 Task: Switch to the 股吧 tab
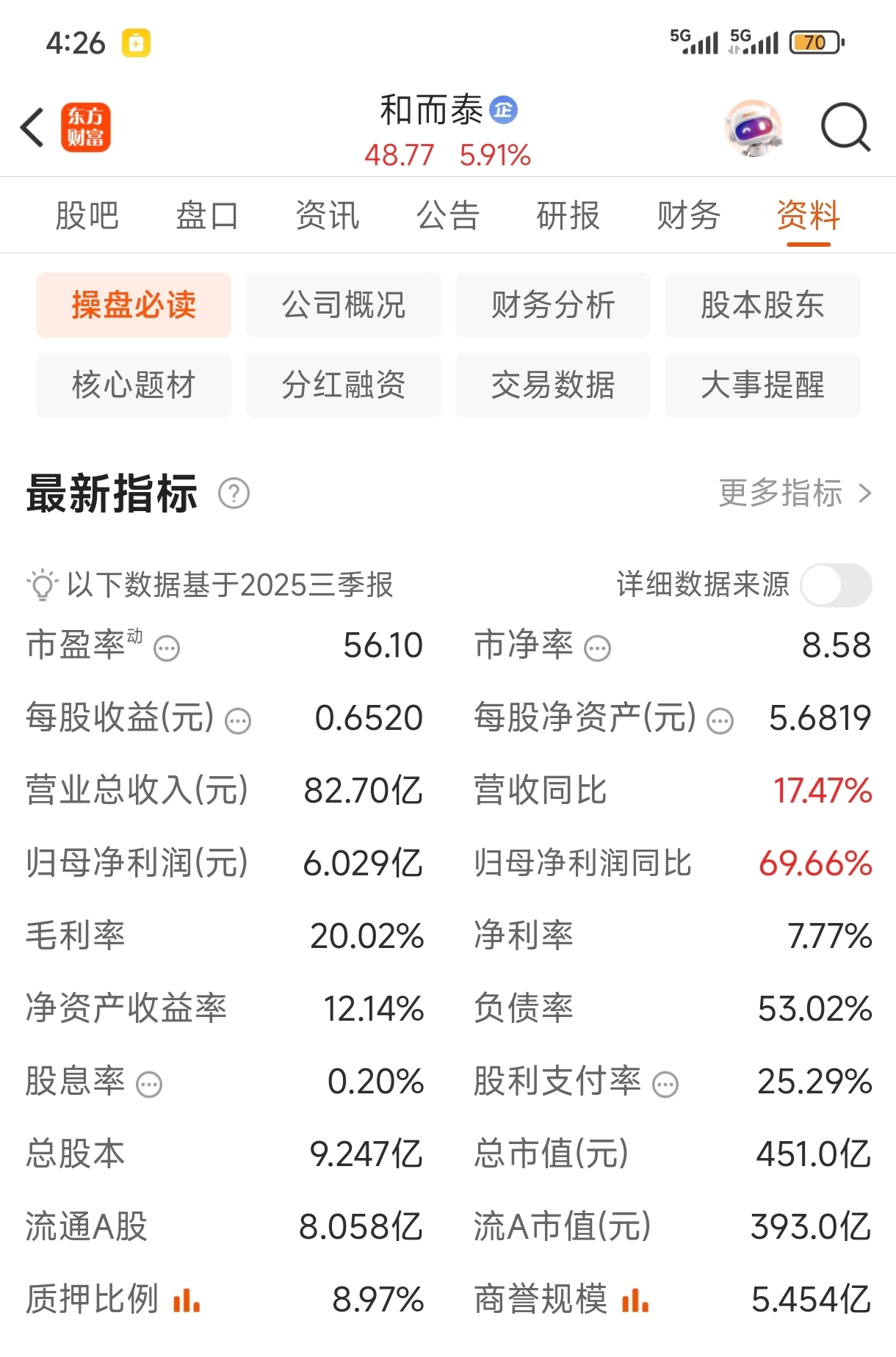(x=87, y=216)
